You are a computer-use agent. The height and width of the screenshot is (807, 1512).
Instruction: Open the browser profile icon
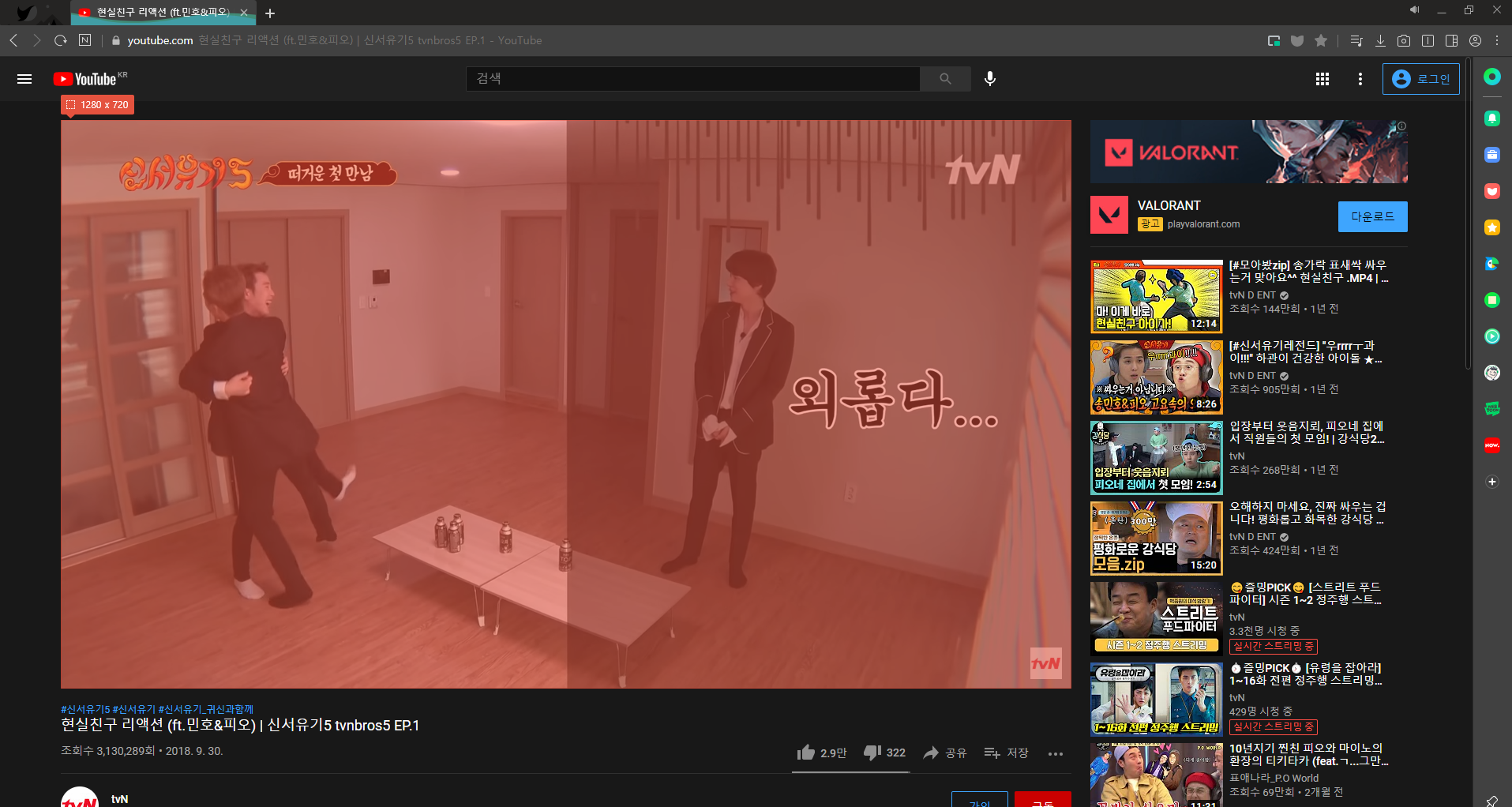coord(1475,41)
